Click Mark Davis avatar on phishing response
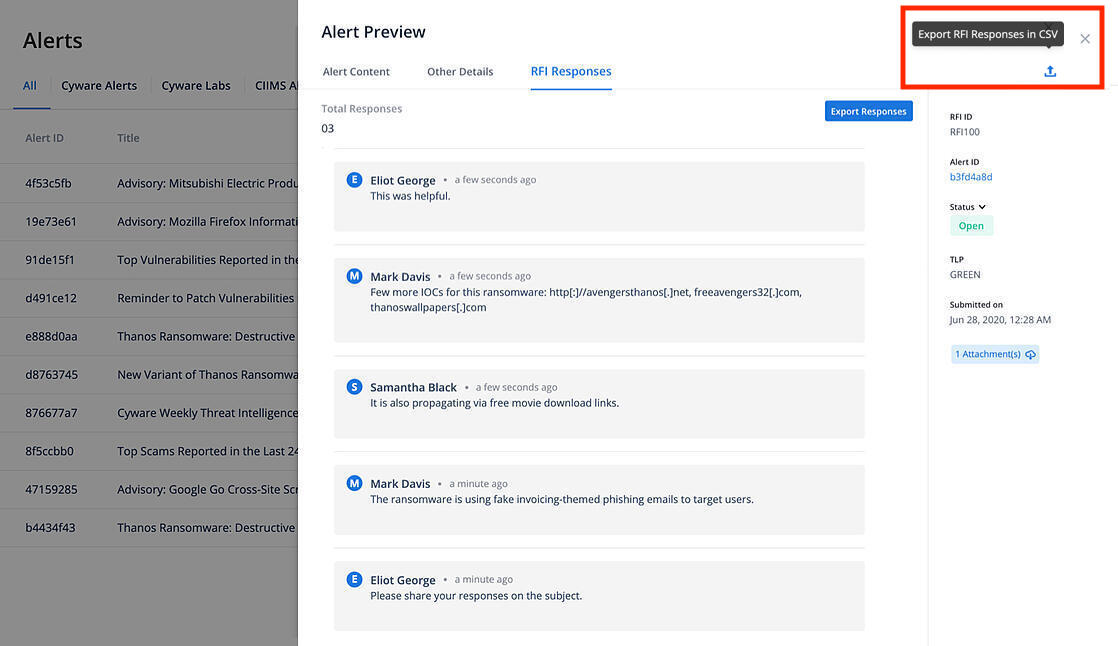Image resolution: width=1118 pixels, height=646 pixels. point(354,483)
